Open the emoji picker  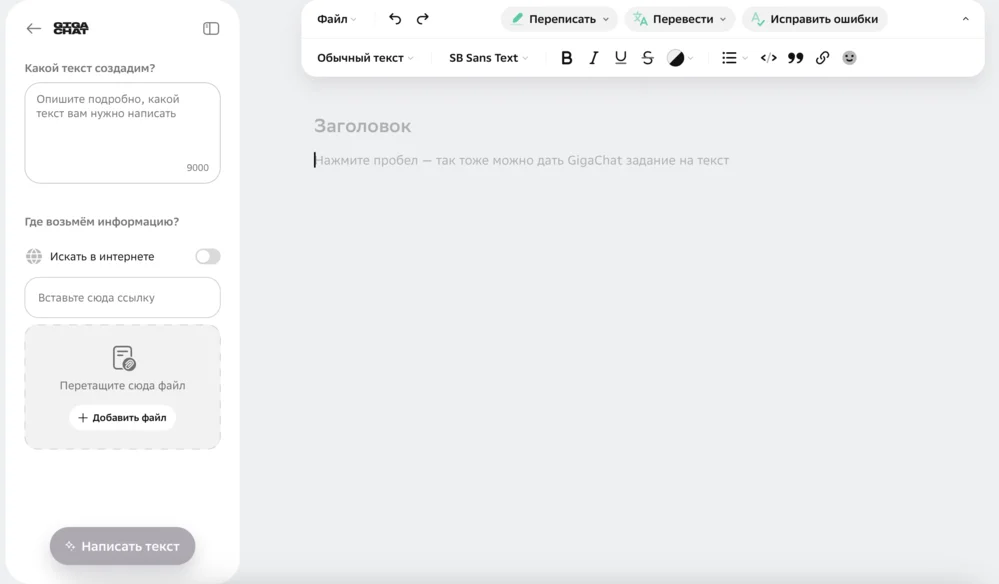tap(849, 58)
